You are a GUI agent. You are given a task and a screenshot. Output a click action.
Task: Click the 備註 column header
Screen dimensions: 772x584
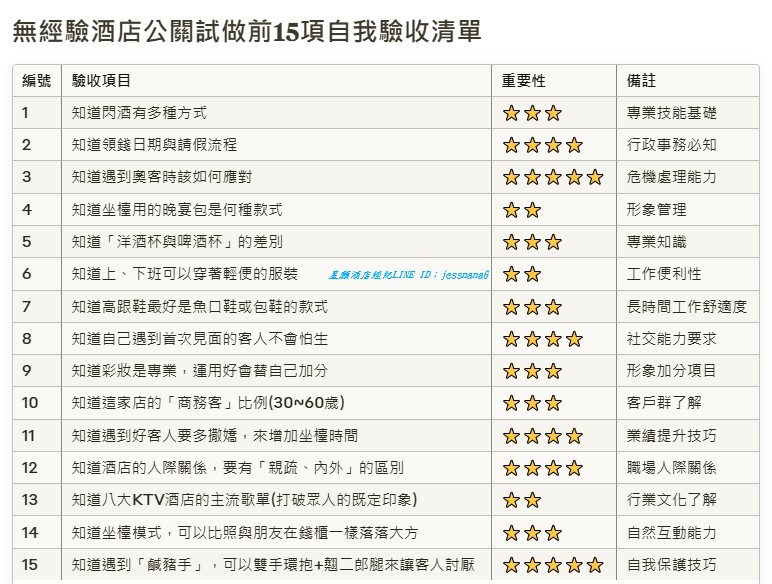pyautogui.click(x=641, y=81)
